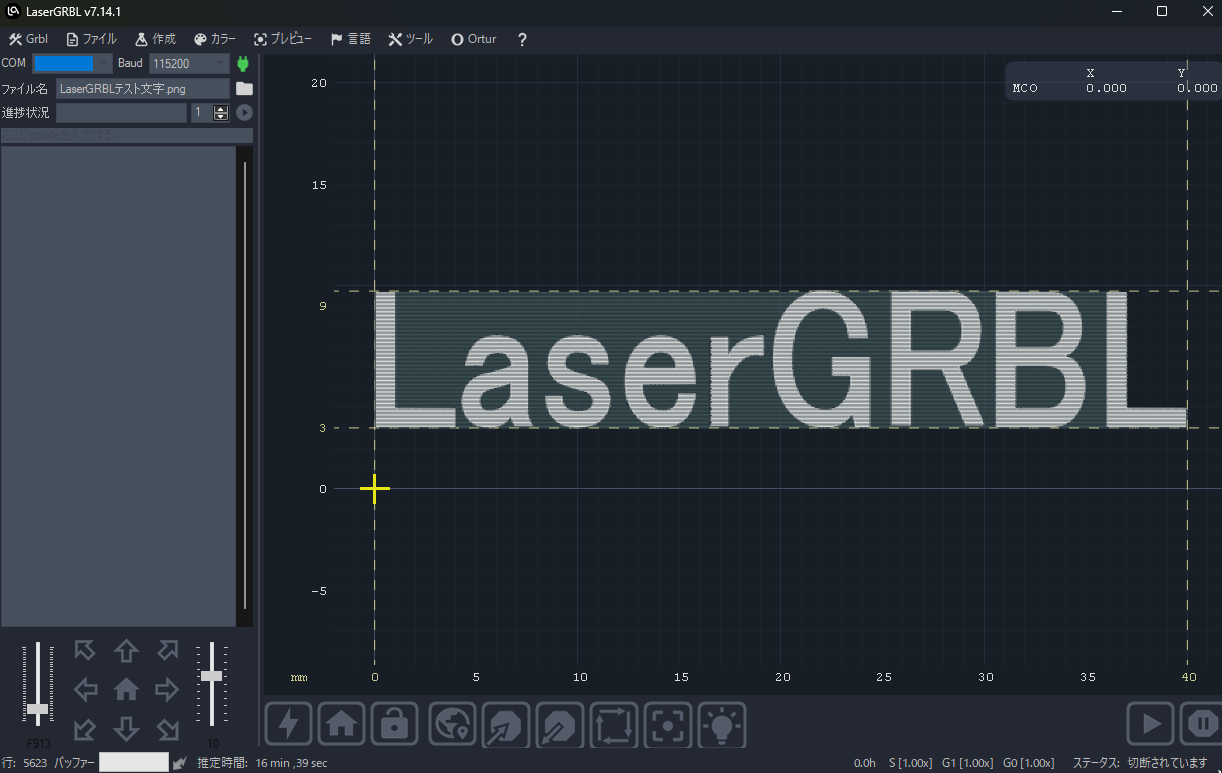1222x773 pixels.
Task: Click the 進捗状況 progress bar
Action: (x=121, y=113)
